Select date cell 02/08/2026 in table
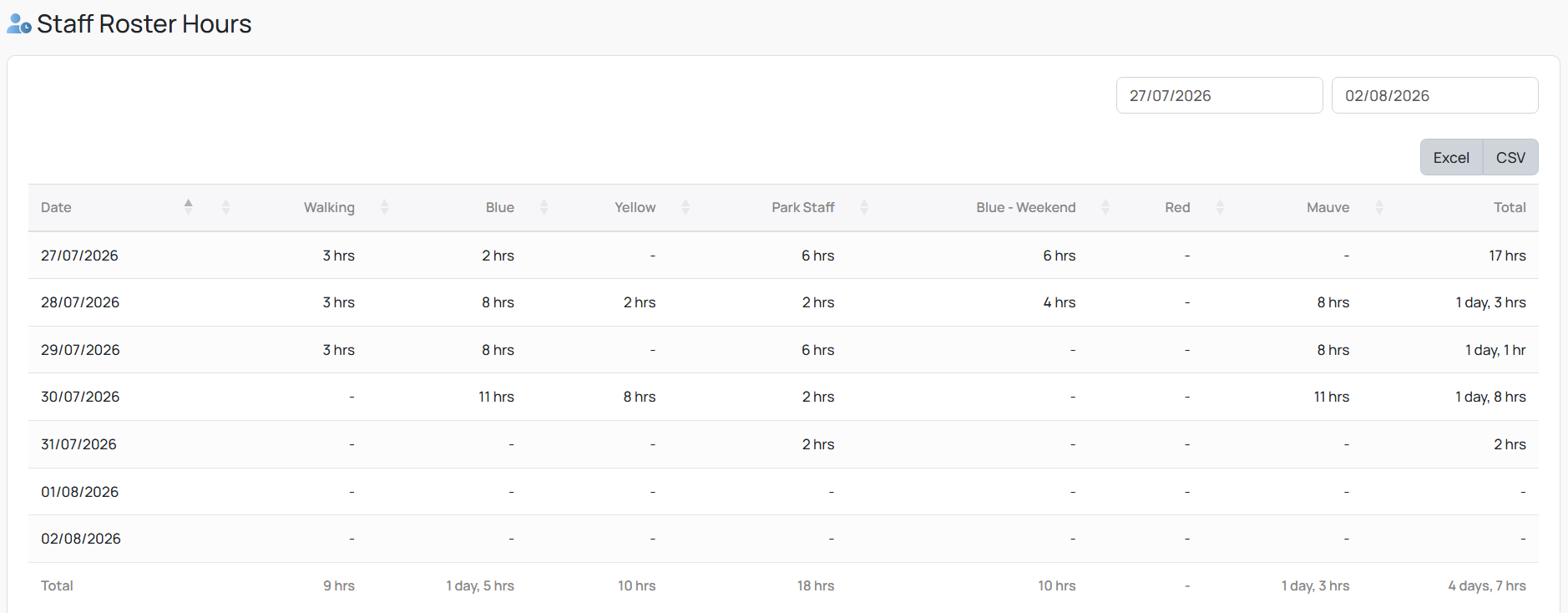 81,539
